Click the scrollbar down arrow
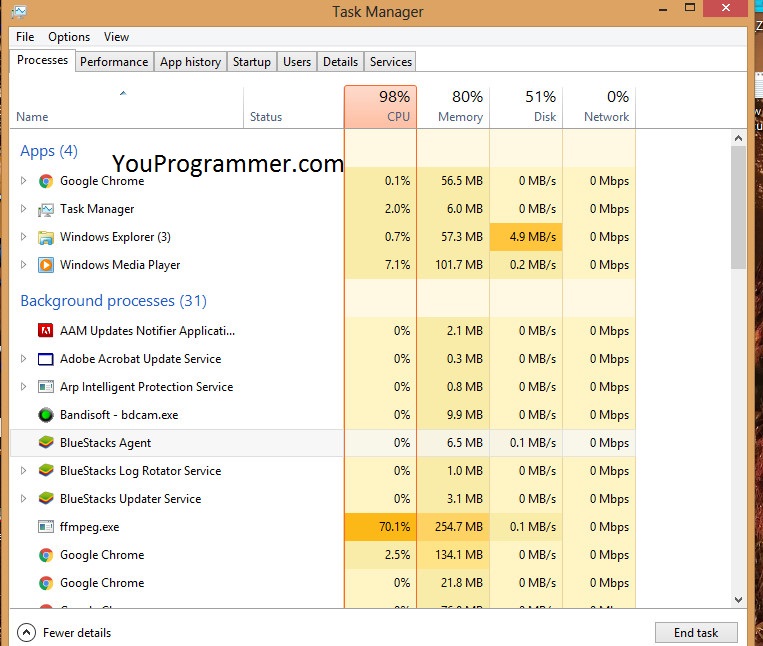 [x=738, y=600]
